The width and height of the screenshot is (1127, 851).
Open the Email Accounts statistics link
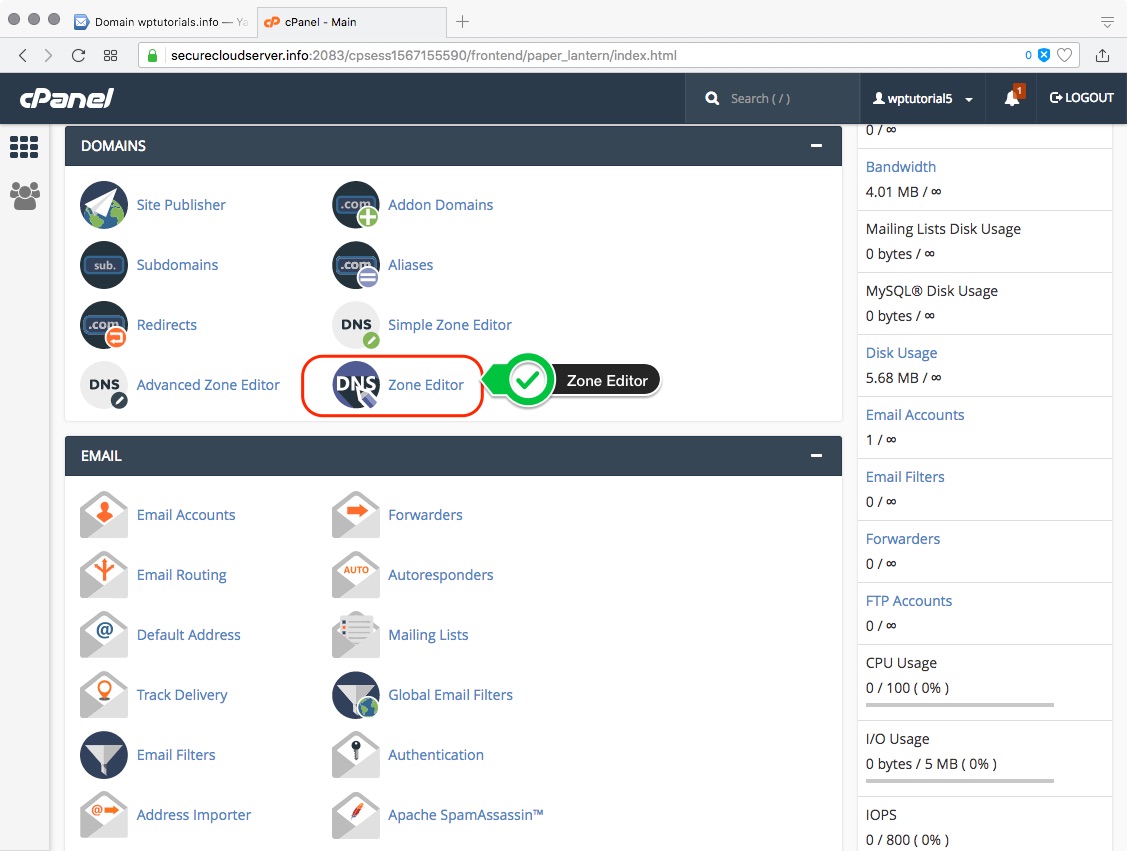(915, 415)
